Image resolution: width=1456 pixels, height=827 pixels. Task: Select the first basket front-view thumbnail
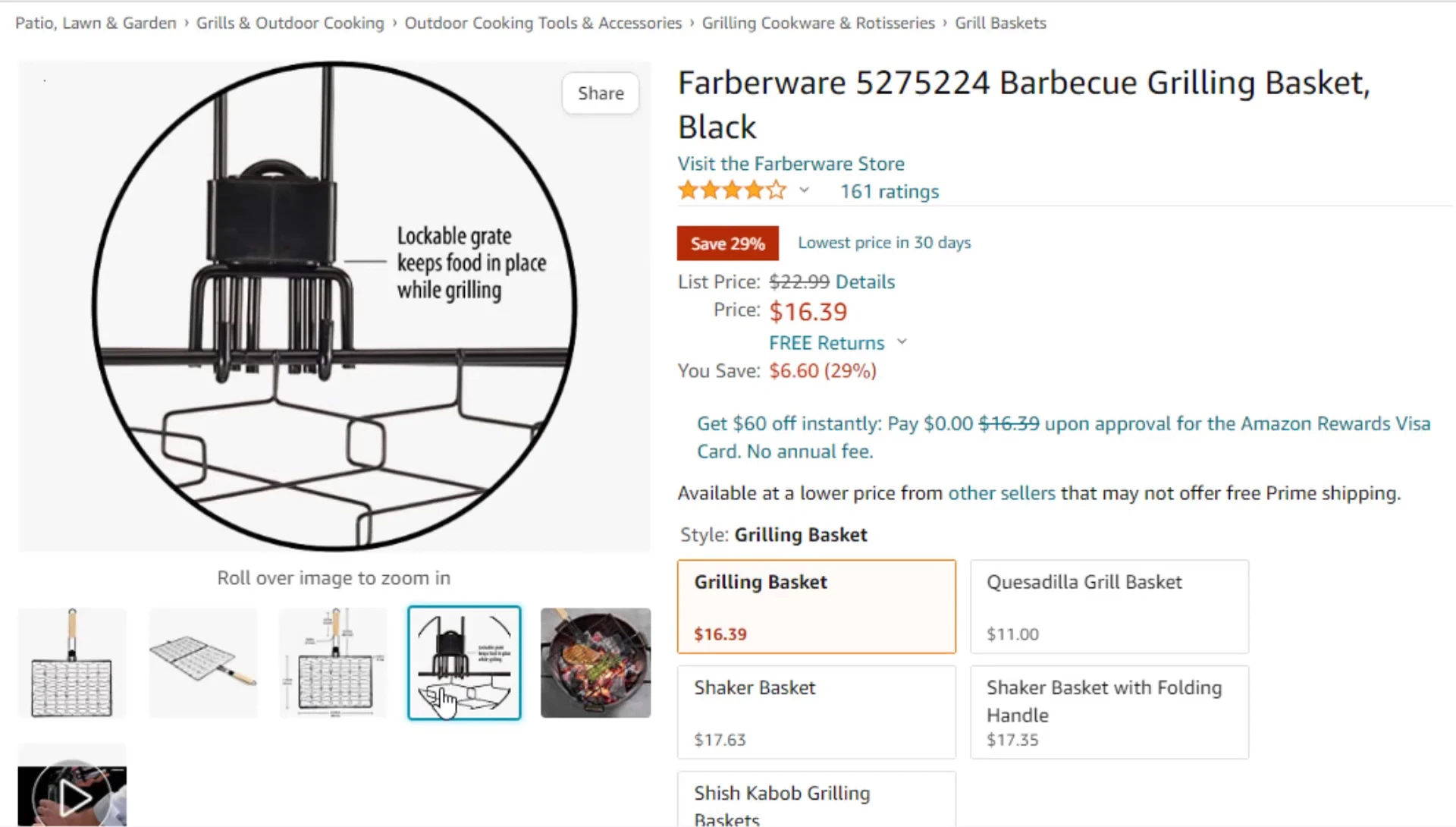(72, 663)
